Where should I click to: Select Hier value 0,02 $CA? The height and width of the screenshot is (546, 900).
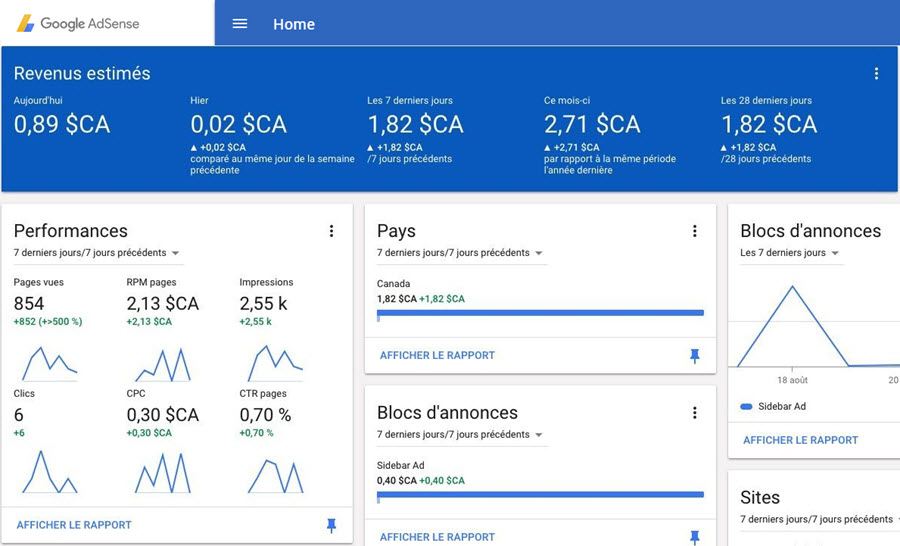238,125
